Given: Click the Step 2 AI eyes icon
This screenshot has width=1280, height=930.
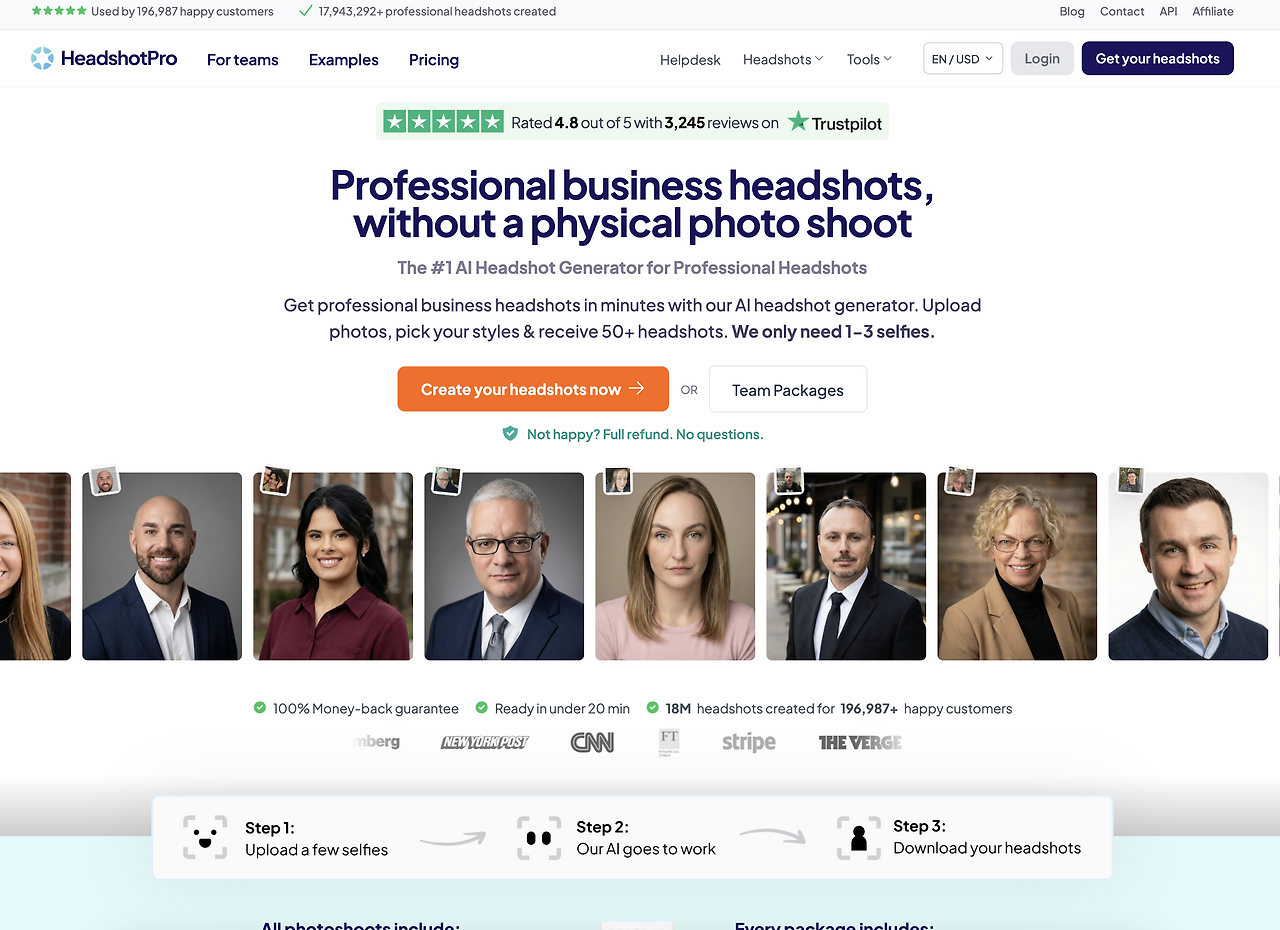Looking at the screenshot, I should 539,838.
